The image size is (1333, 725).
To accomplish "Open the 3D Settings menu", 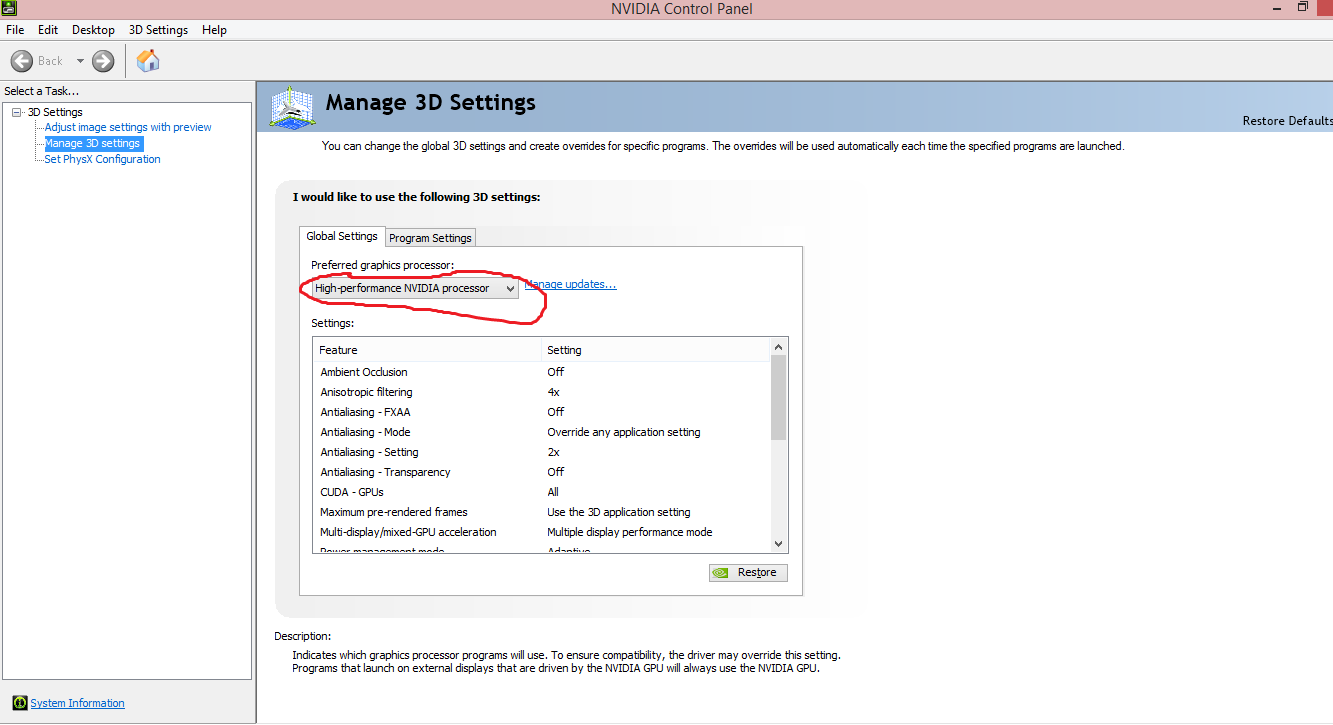I will 158,30.
